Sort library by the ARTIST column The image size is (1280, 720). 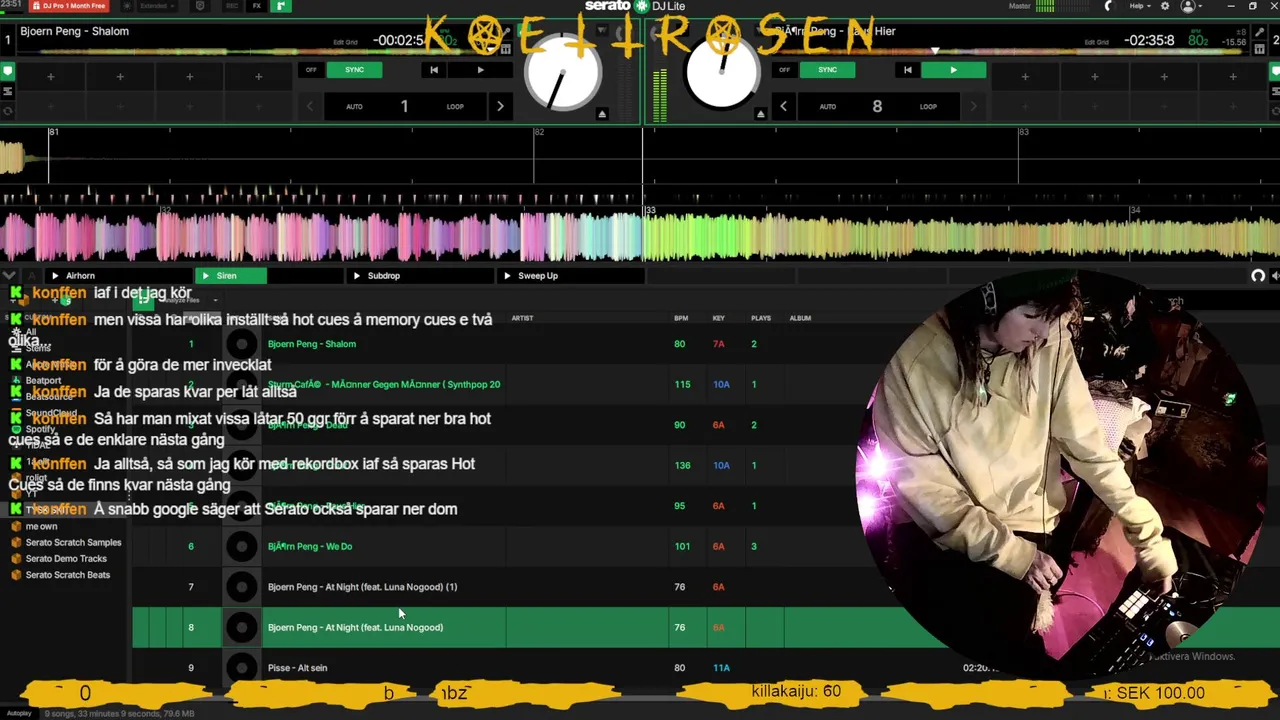(522, 318)
